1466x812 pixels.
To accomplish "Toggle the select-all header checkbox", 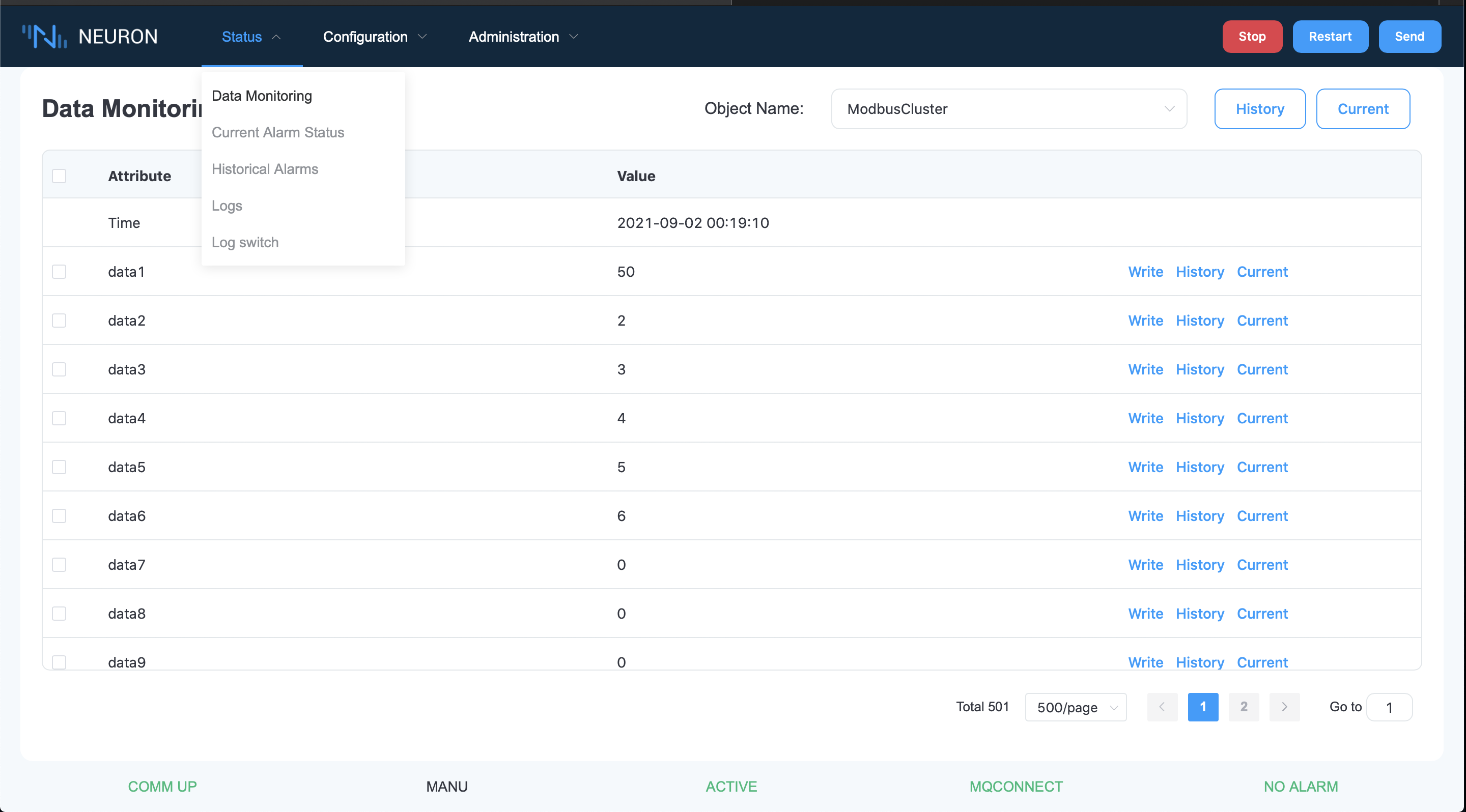I will coord(59,176).
